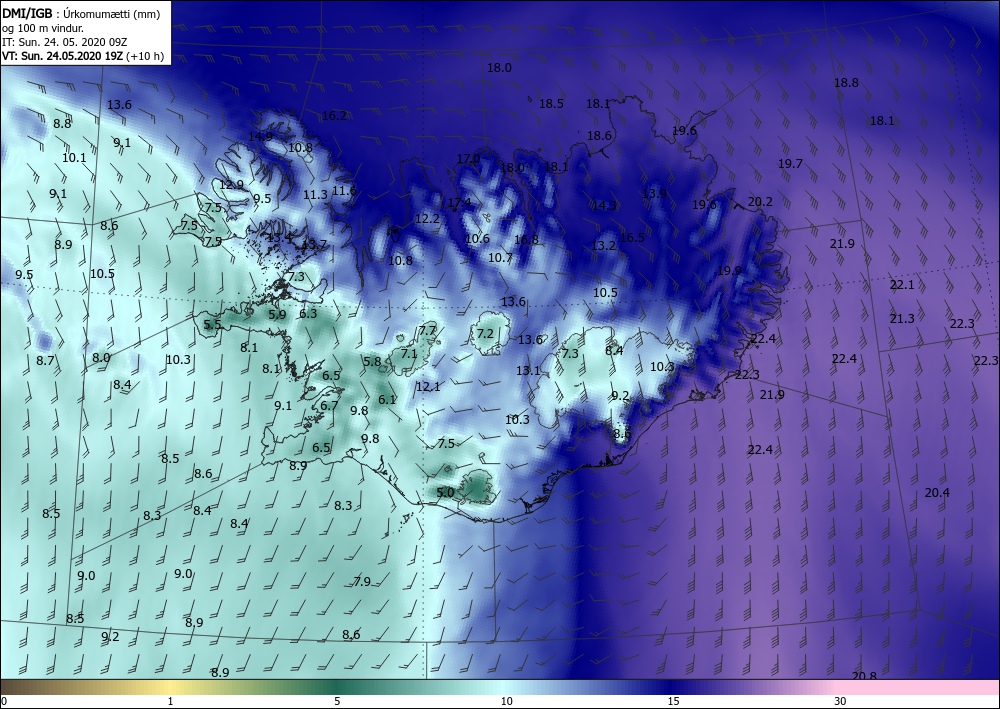Click the 5.8 value on the map
The image size is (1000, 709).
click(372, 362)
